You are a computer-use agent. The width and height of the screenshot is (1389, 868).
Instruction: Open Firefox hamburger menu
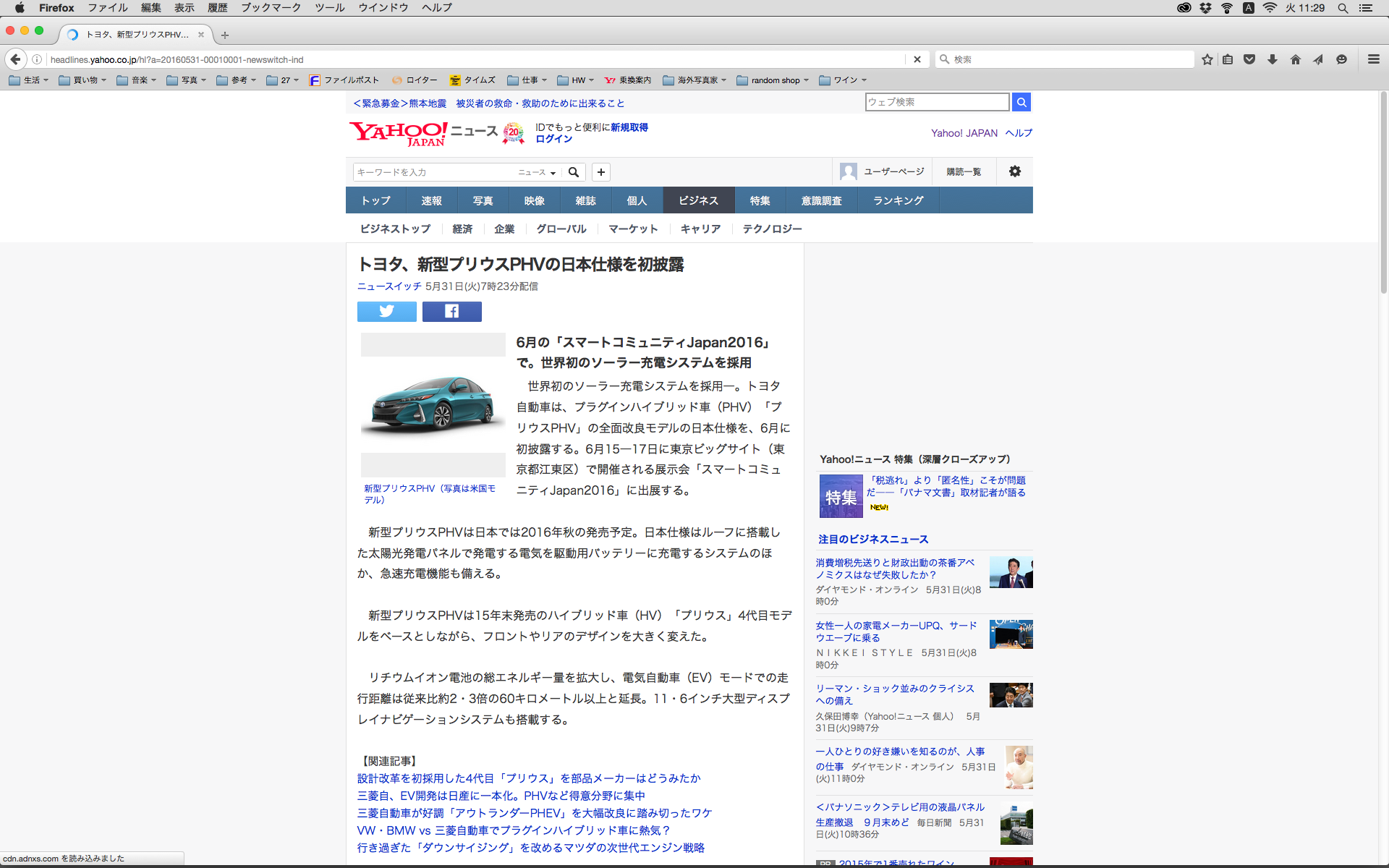click(1373, 59)
